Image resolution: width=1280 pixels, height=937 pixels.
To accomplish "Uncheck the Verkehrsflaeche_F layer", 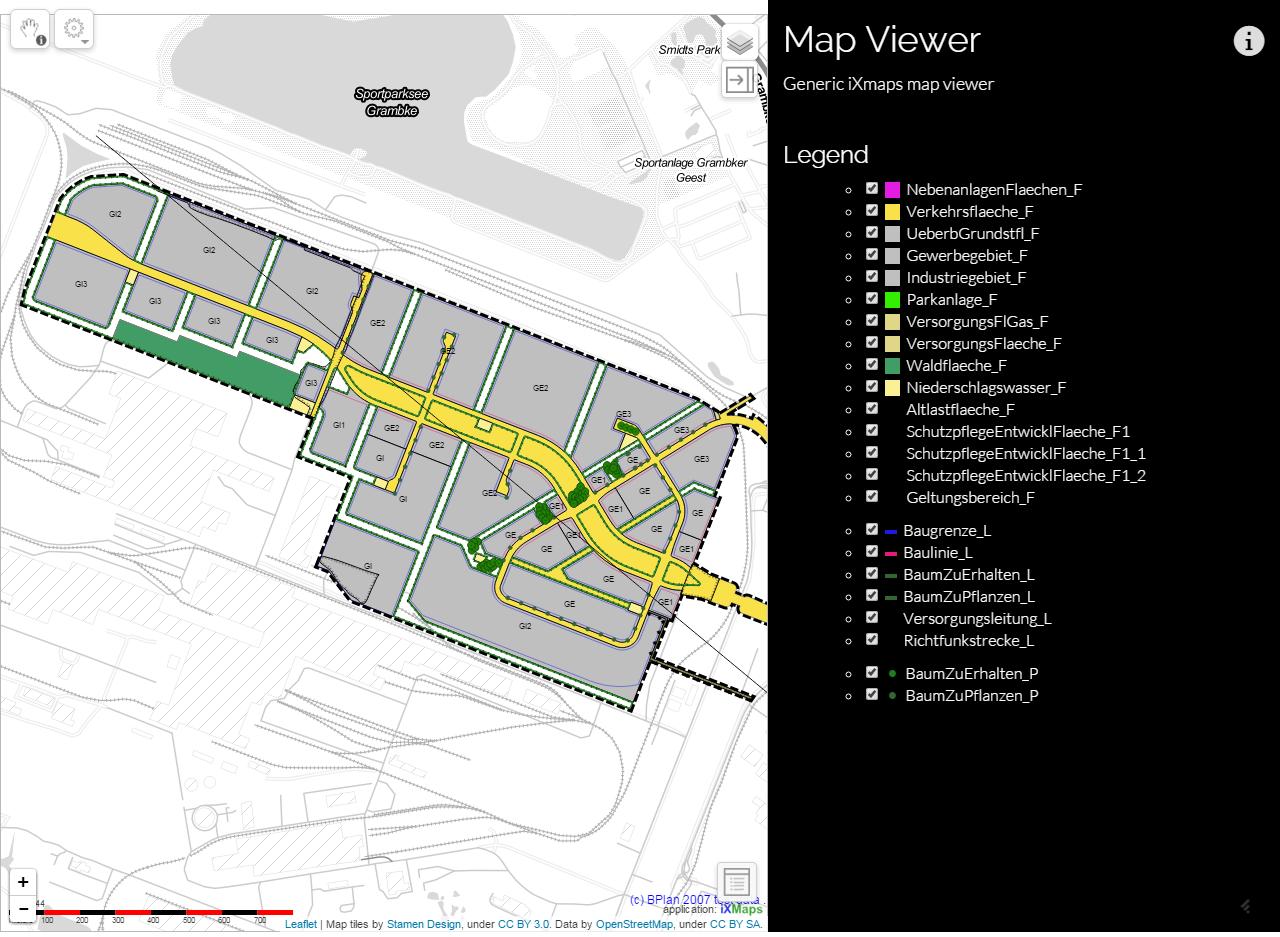I will [x=872, y=211].
